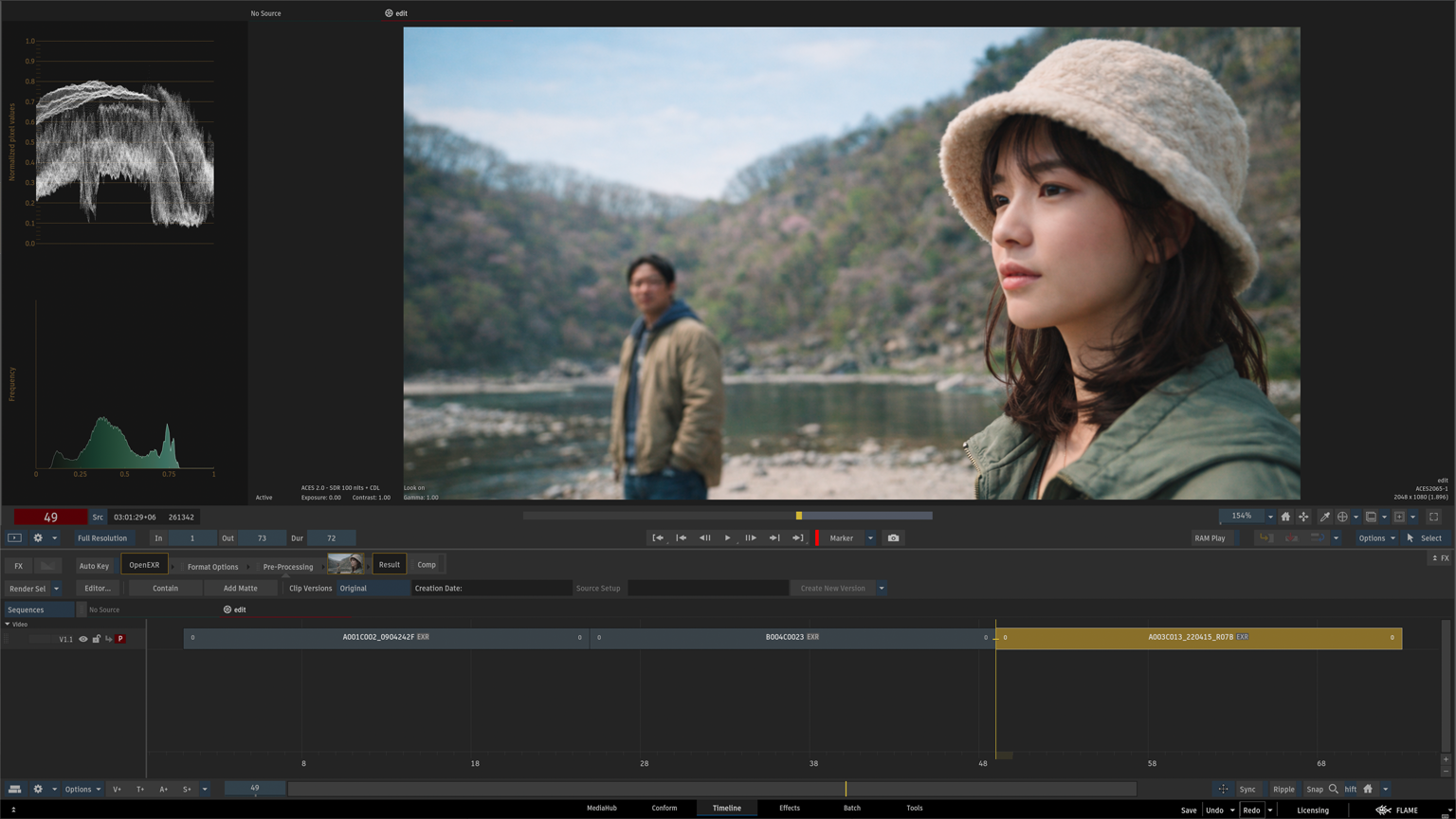1456x819 pixels.
Task: Click the snapshot camera icon
Action: pyautogui.click(x=893, y=538)
